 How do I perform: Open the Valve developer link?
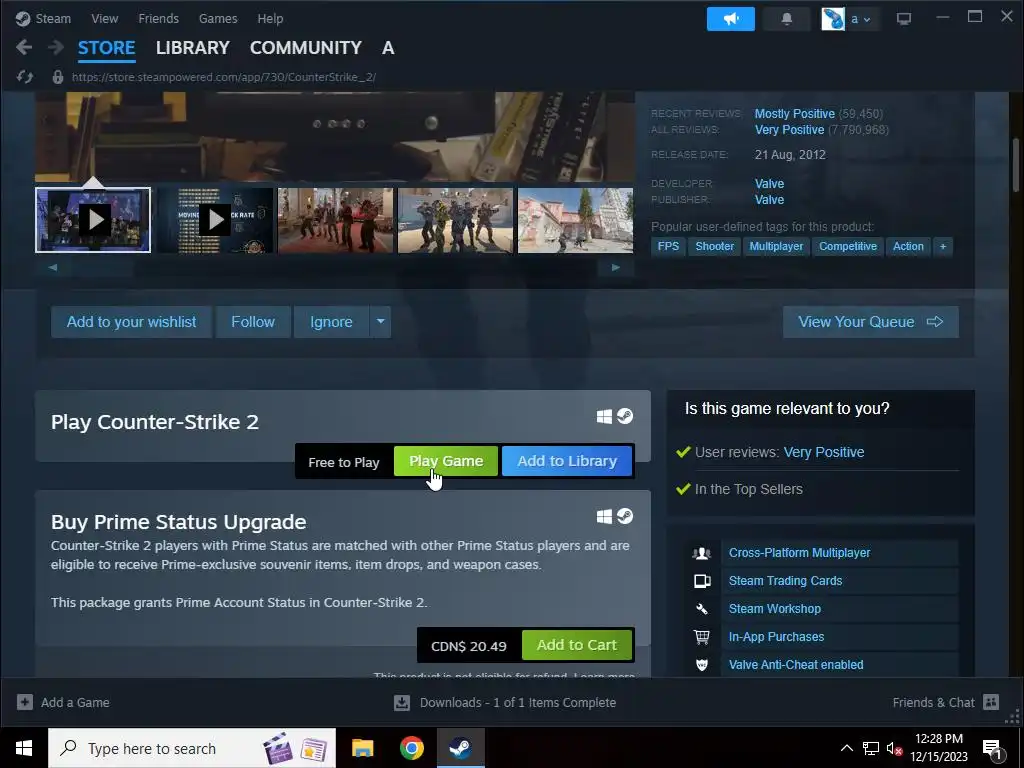pos(769,184)
